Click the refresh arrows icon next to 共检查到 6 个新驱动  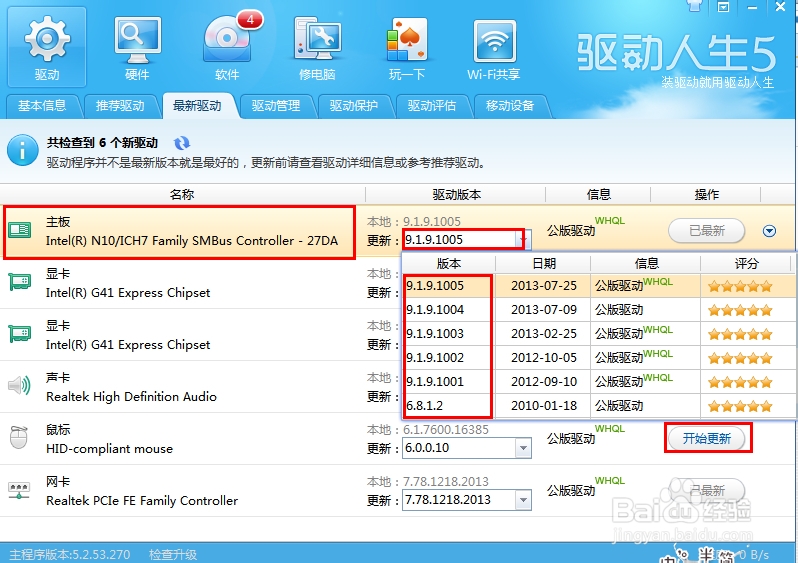click(182, 143)
